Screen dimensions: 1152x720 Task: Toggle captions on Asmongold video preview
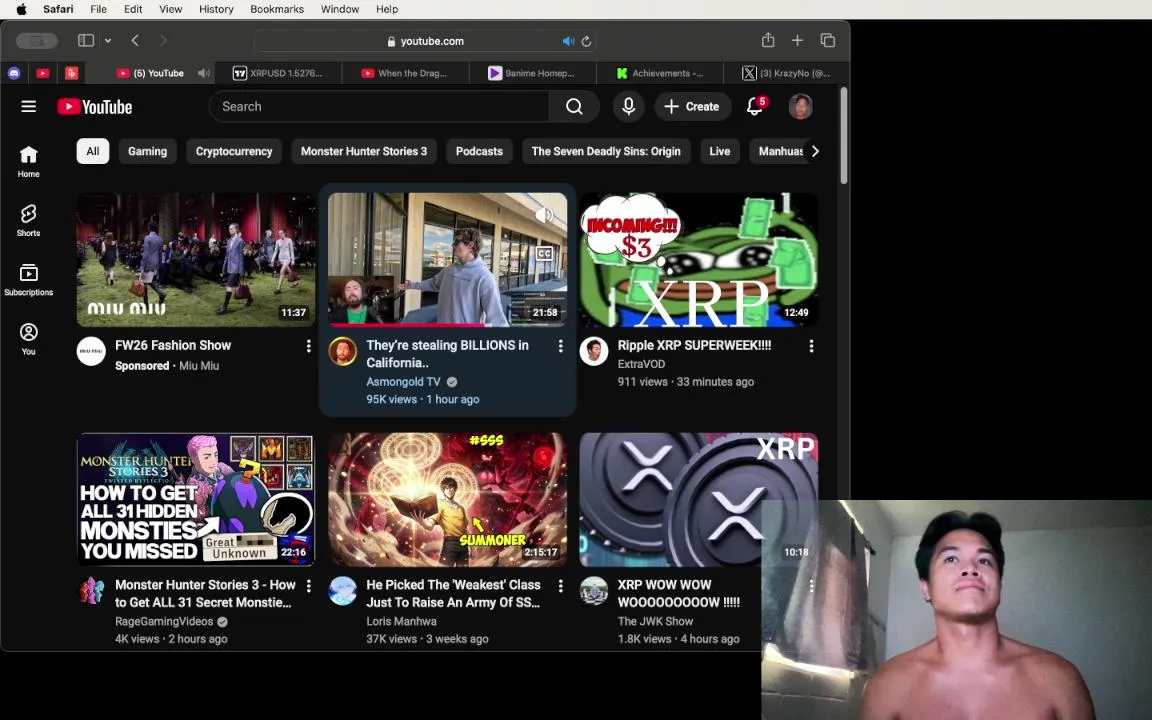544,253
